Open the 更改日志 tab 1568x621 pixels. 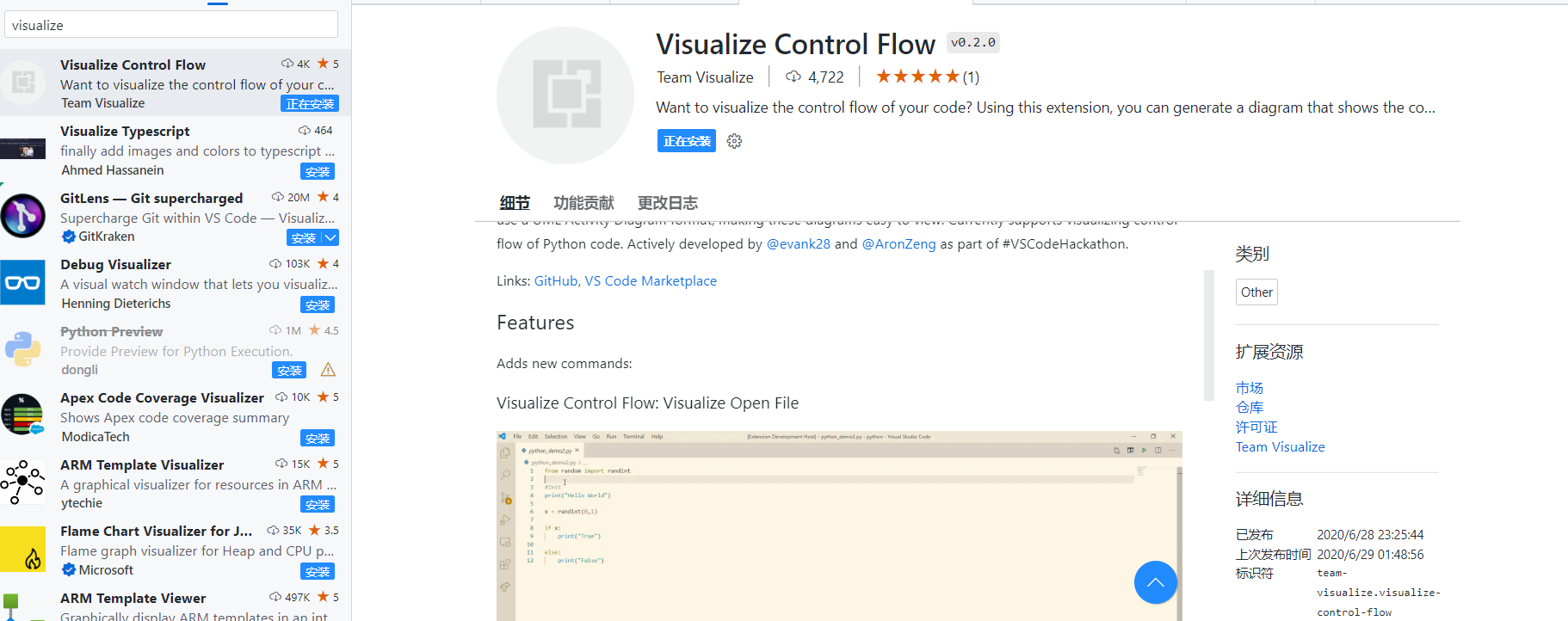(667, 203)
